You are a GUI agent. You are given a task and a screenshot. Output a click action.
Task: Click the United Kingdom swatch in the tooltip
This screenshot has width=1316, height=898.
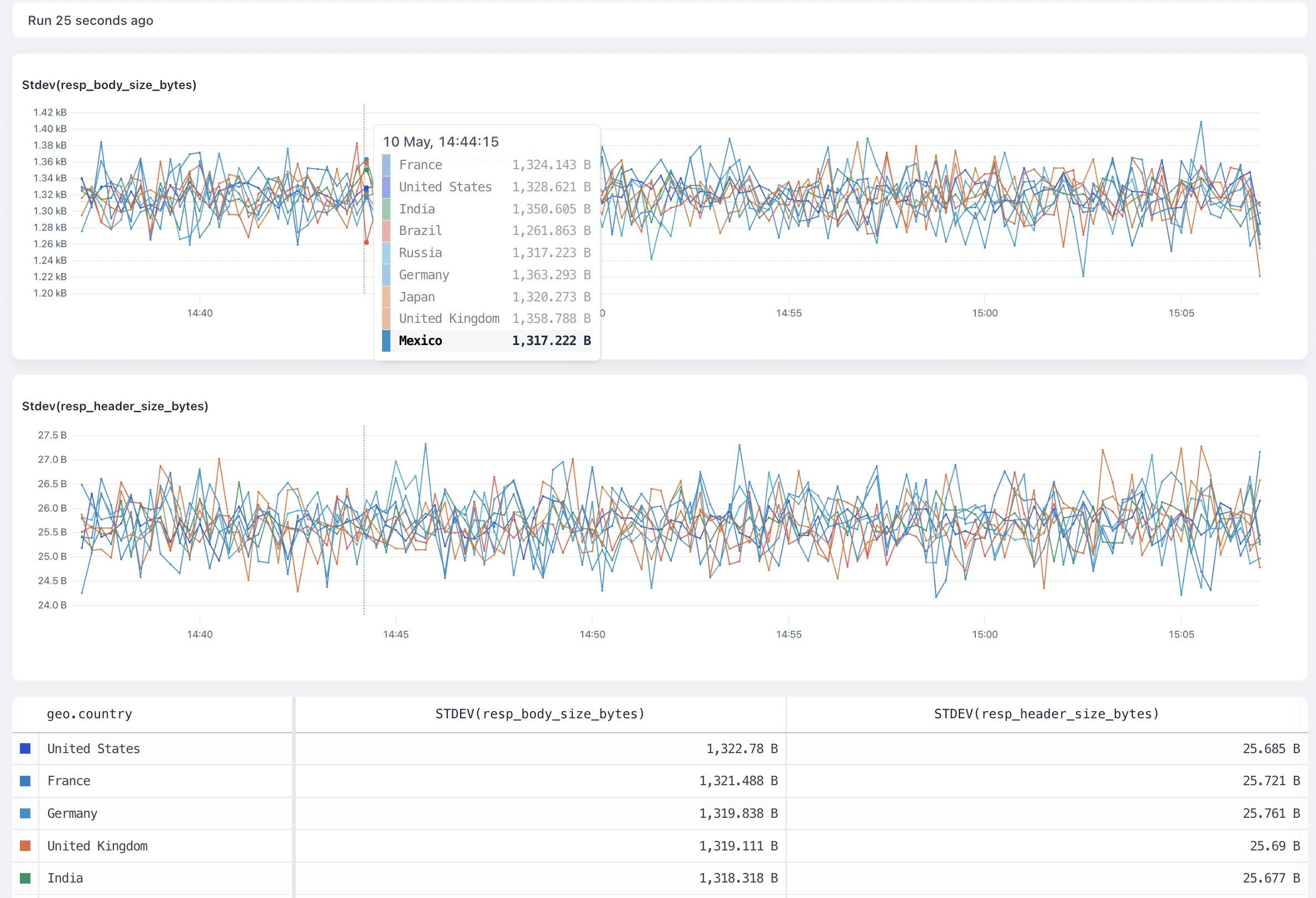(x=387, y=318)
